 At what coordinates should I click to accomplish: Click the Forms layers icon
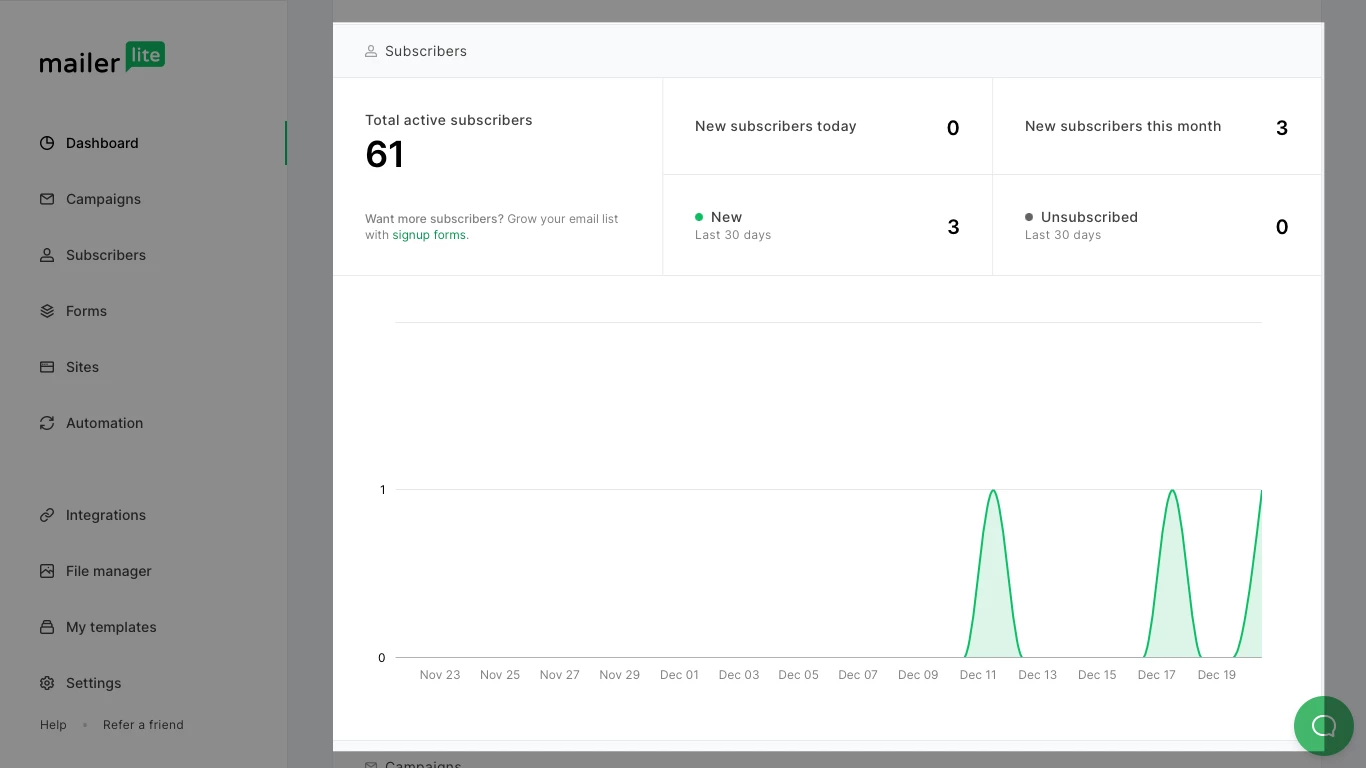coord(47,311)
